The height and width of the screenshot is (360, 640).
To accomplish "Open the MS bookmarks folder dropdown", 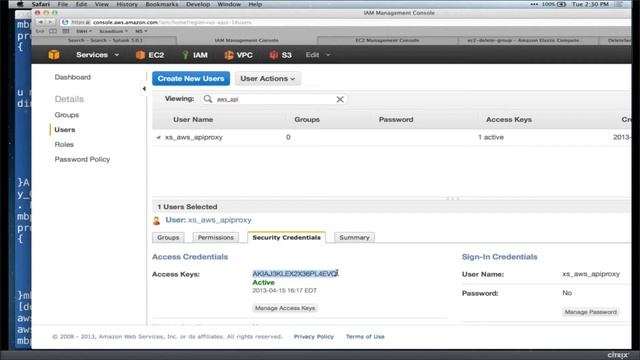I will 141,31.
